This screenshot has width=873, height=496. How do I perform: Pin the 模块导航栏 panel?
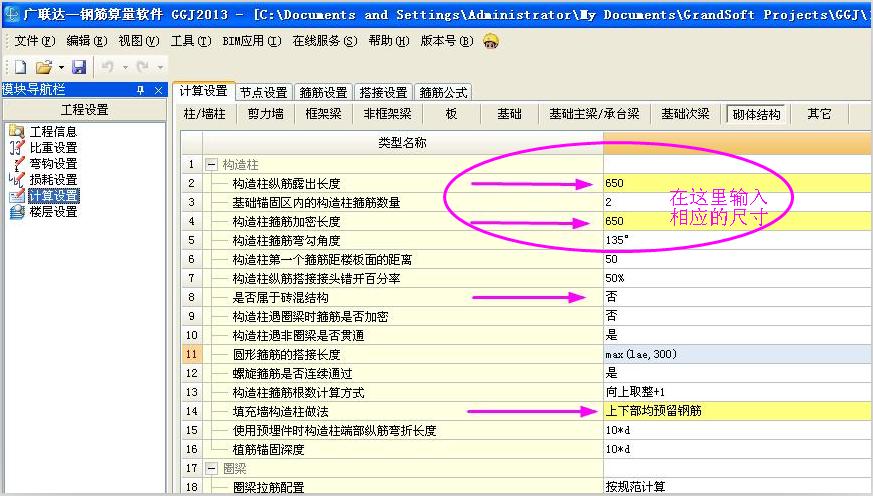(140, 90)
